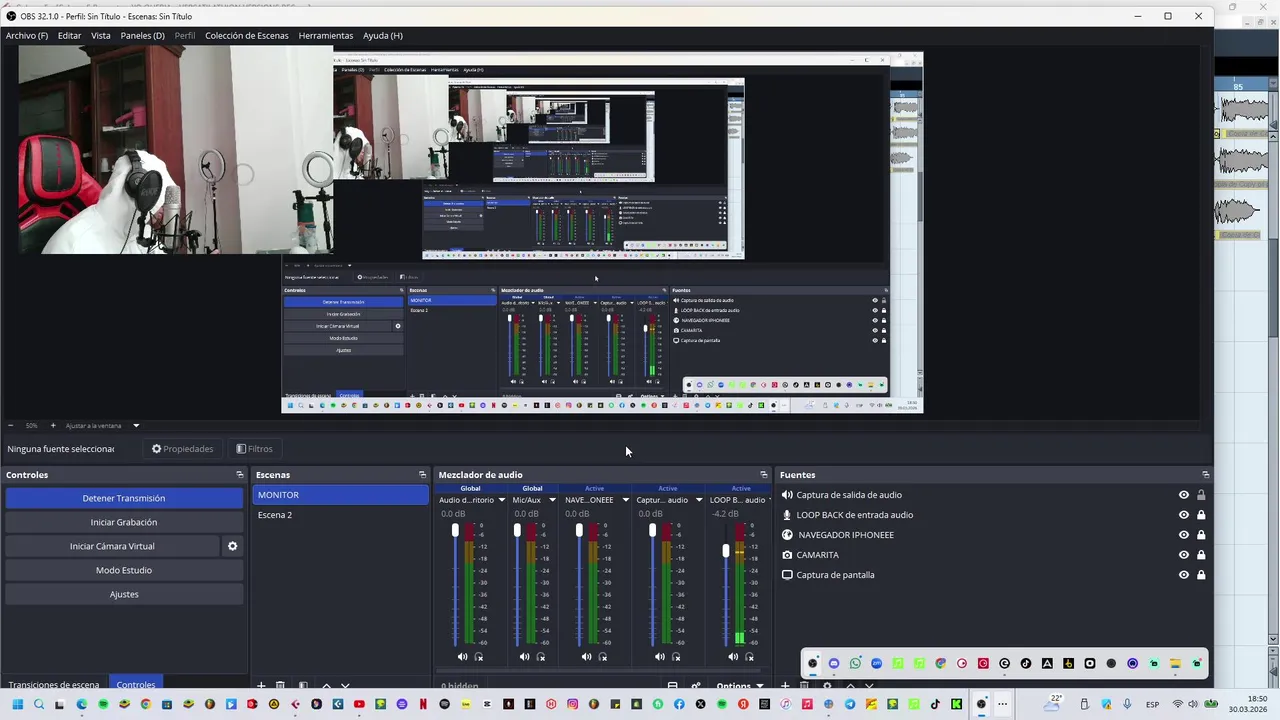Open Mic/Aux channel options dropdown

[x=552, y=500]
